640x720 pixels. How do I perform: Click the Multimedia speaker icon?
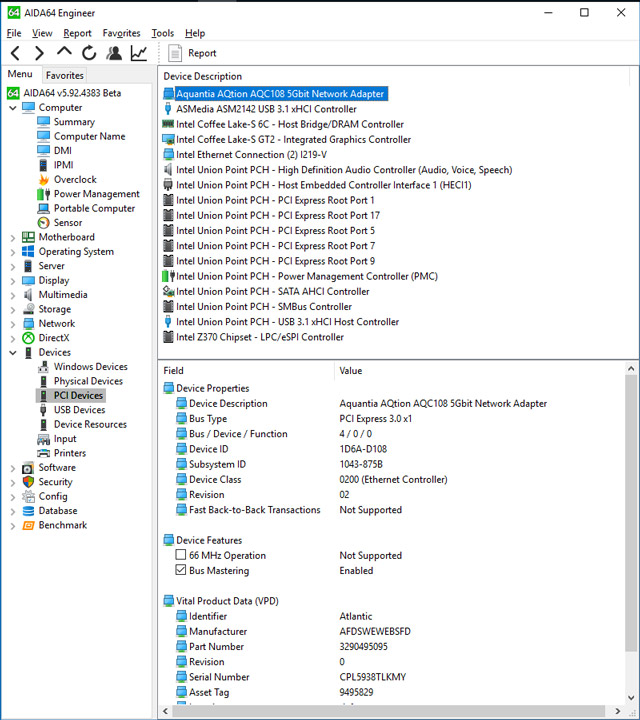28,295
